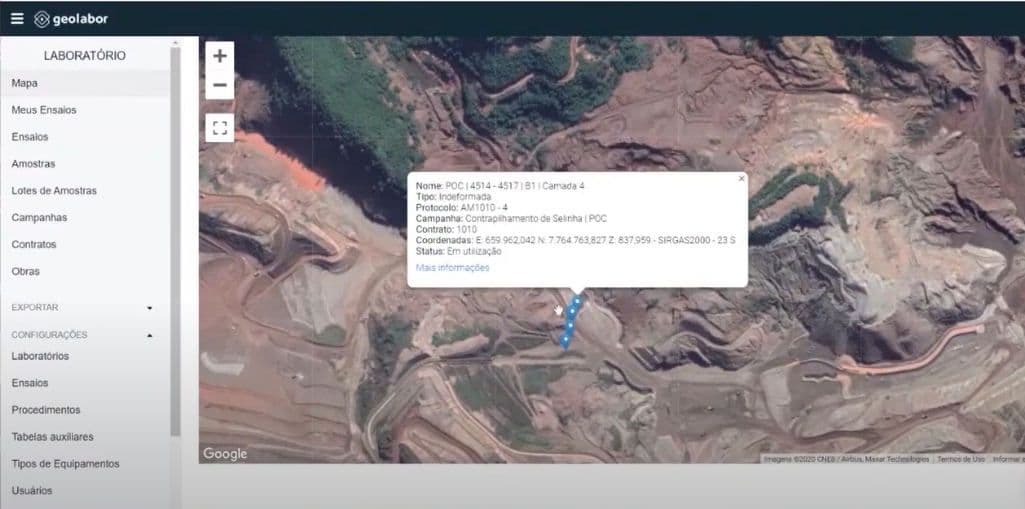
Task: Click the geolabor logo
Action: coord(71,19)
